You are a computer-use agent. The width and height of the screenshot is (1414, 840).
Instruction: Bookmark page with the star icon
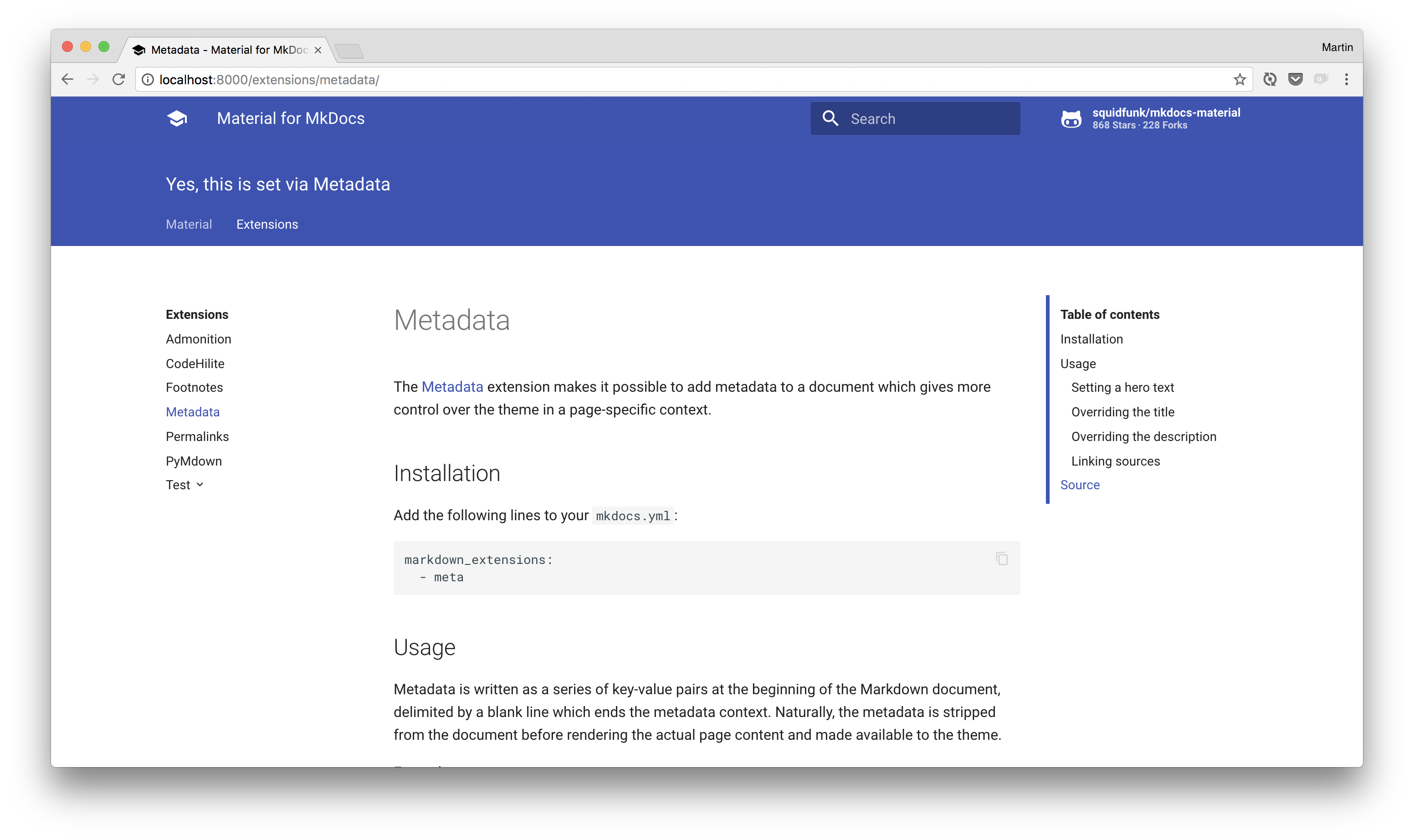(x=1239, y=80)
